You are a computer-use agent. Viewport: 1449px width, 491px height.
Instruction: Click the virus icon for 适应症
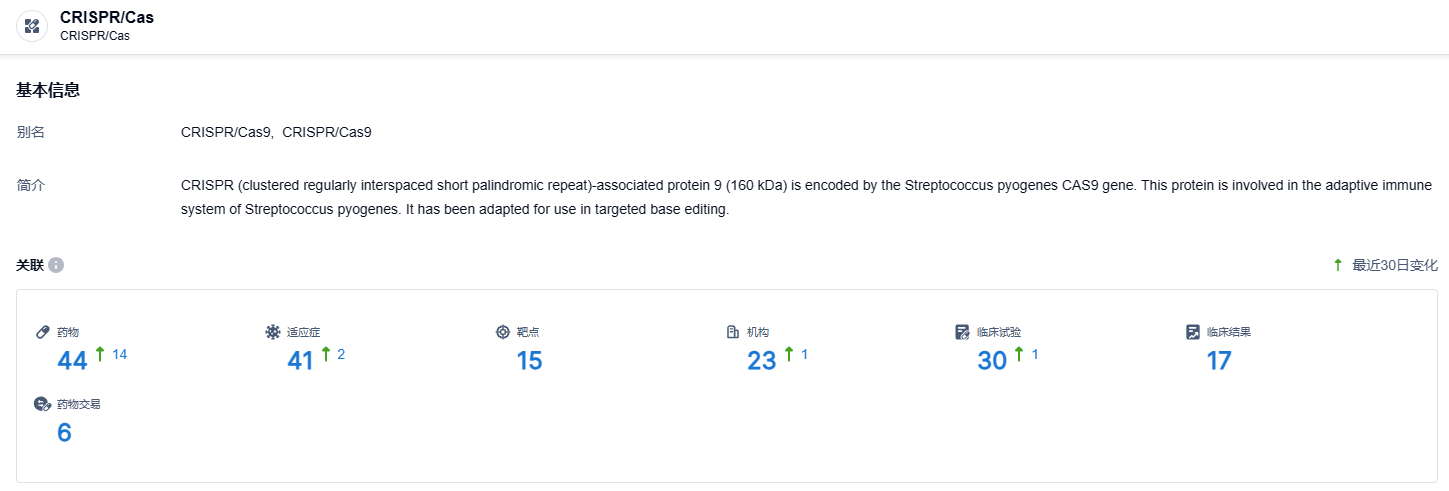click(273, 332)
